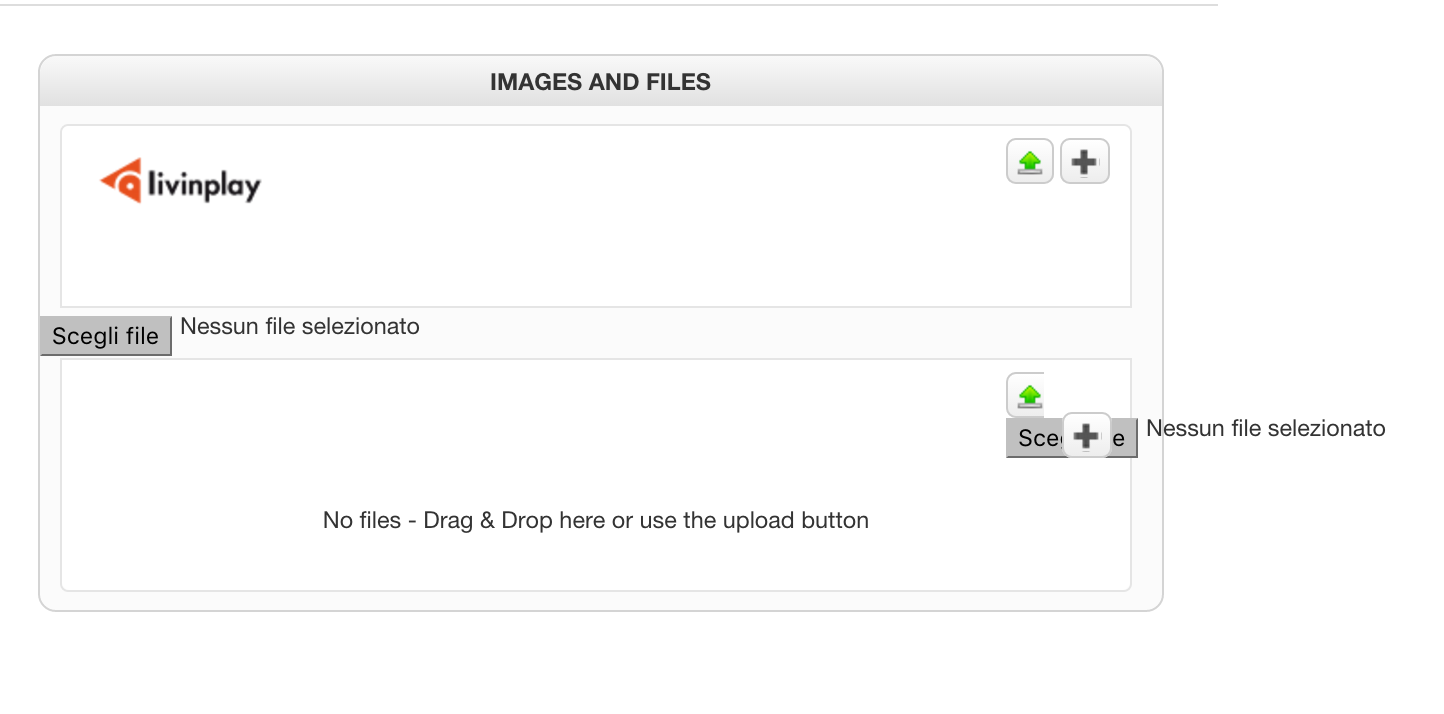This screenshot has height=714, width=1444.
Task: Click partially hidden Scegli file button in files panel
Action: click(1034, 439)
